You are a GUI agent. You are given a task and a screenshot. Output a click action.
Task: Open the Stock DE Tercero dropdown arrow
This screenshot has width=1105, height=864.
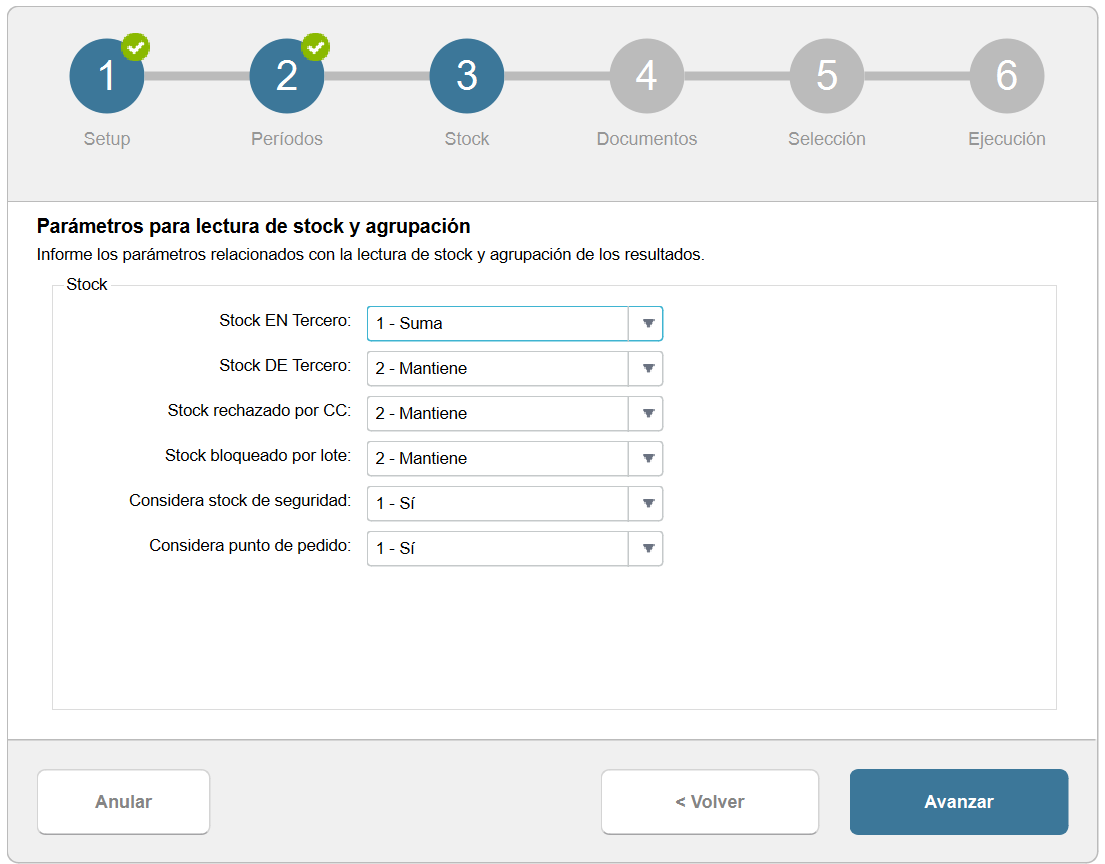coord(646,369)
